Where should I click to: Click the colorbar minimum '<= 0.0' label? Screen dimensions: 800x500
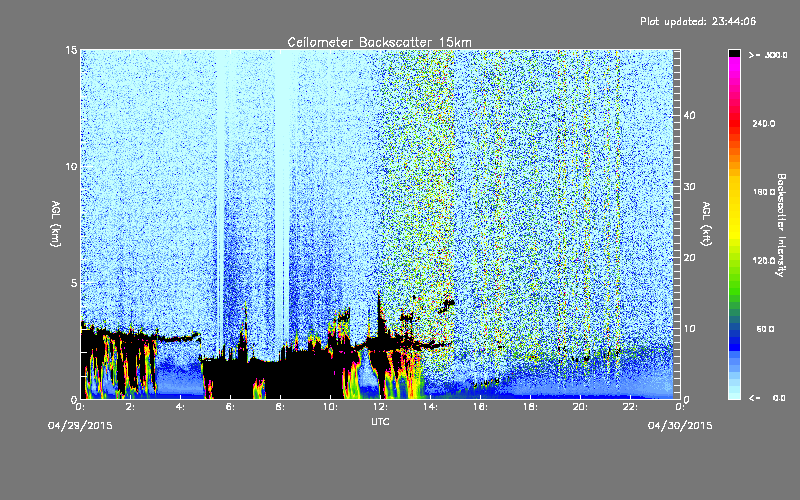767,398
